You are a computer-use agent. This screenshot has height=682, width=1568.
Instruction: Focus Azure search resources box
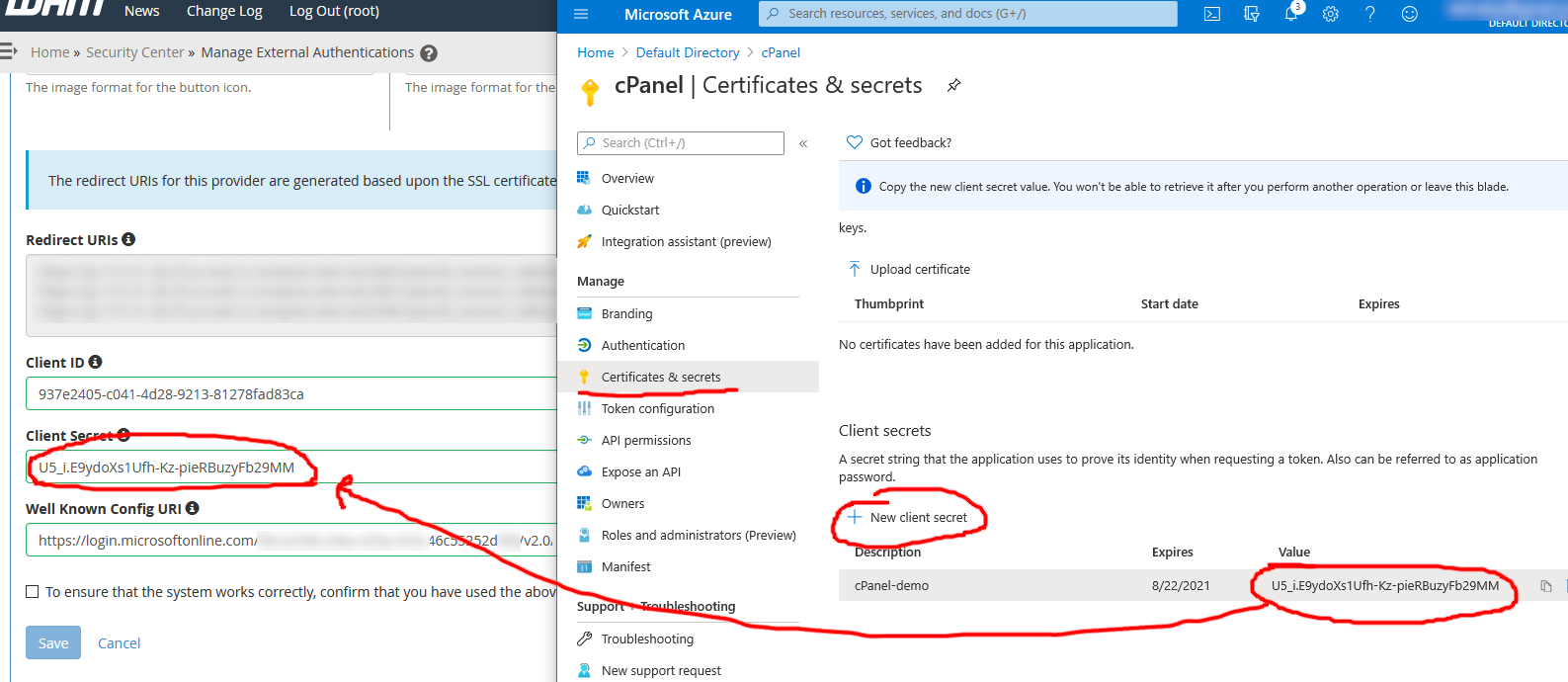point(968,14)
